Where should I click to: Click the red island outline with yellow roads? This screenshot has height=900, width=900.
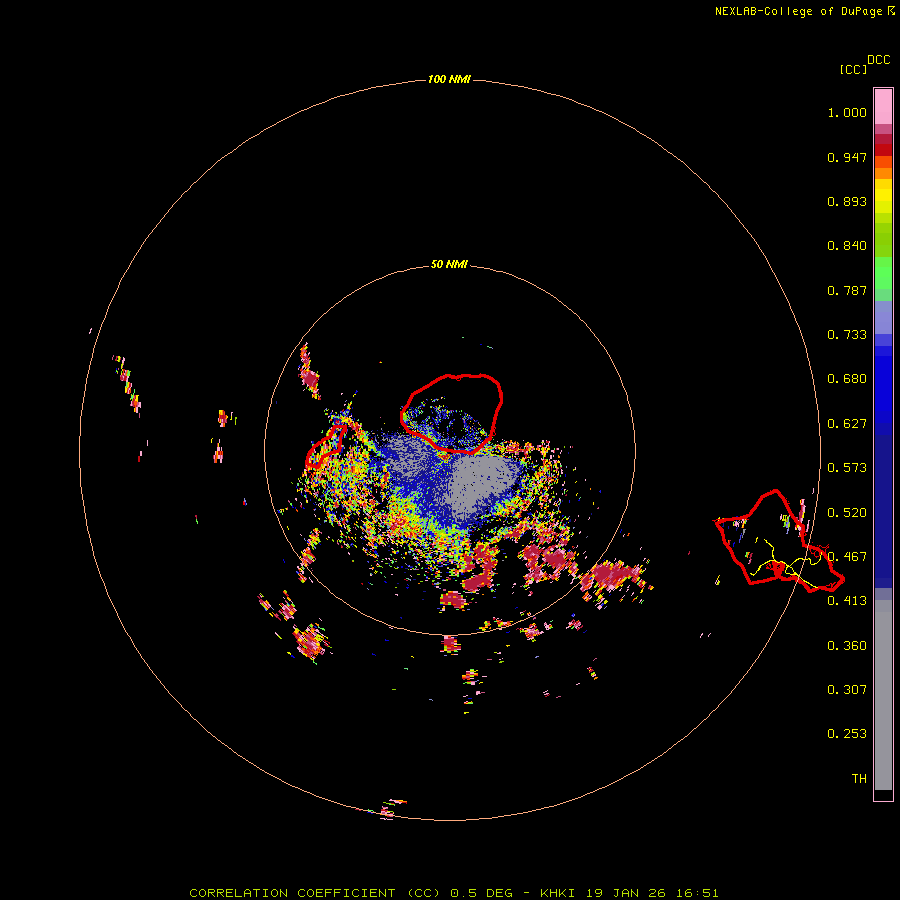pos(778,541)
